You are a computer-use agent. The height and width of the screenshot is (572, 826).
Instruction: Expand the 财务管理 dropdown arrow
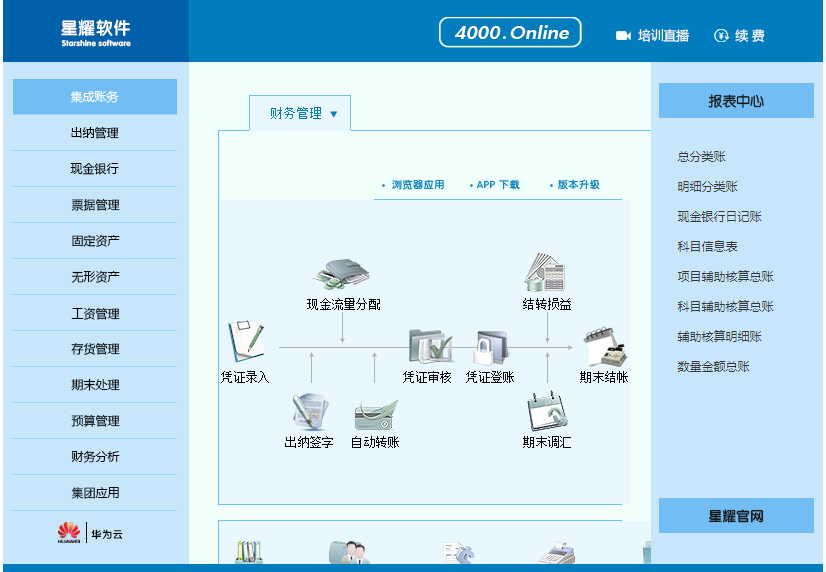pyautogui.click(x=333, y=114)
